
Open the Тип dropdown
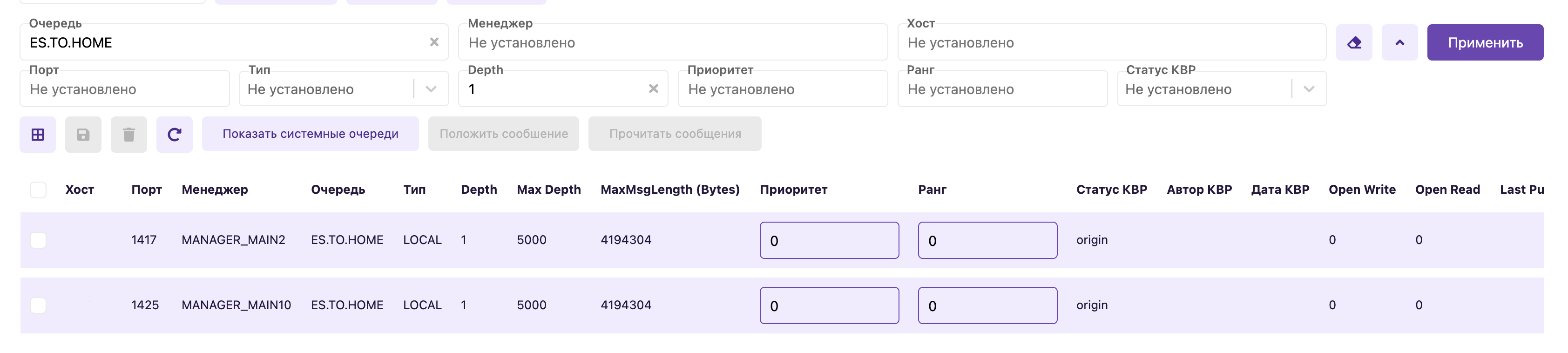(431, 89)
